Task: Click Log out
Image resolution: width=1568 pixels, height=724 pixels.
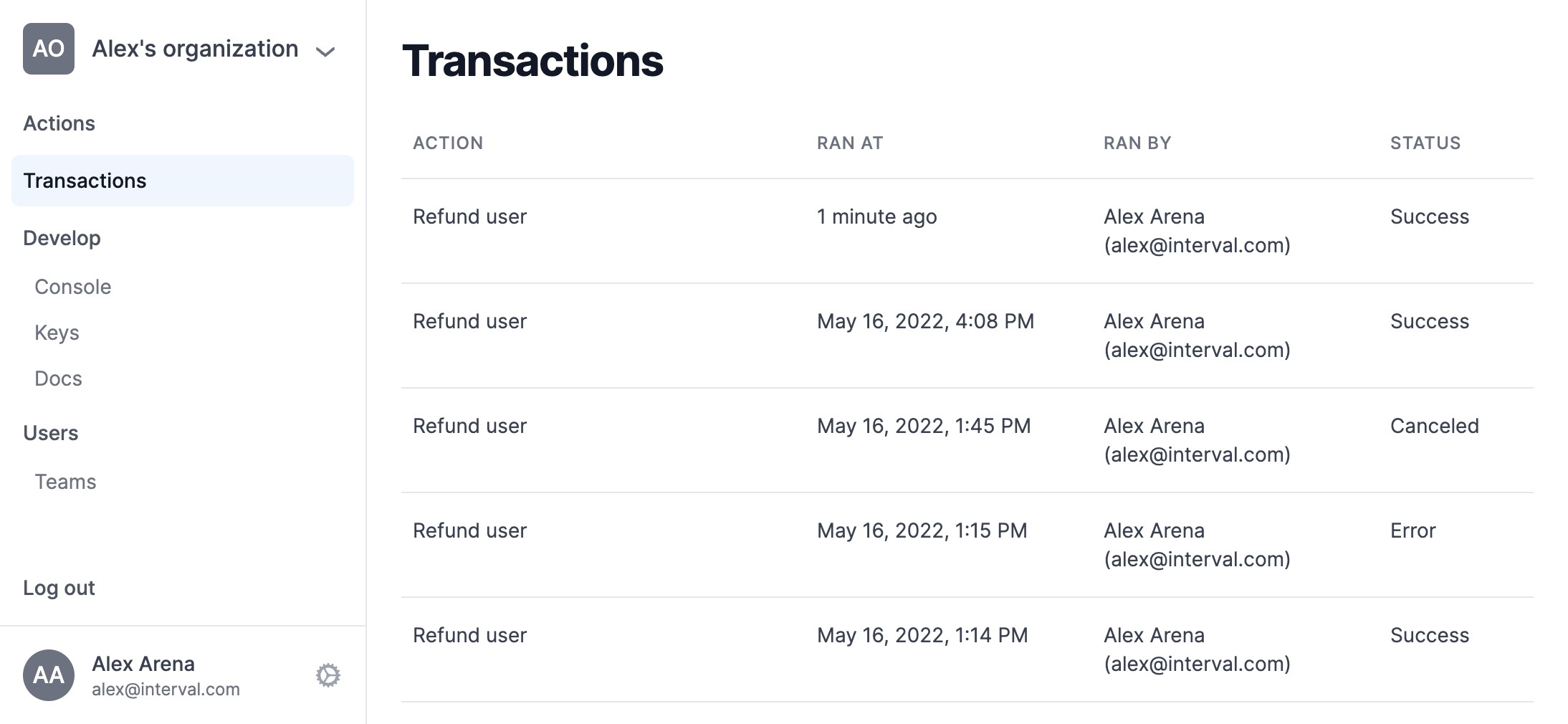Action: (59, 588)
